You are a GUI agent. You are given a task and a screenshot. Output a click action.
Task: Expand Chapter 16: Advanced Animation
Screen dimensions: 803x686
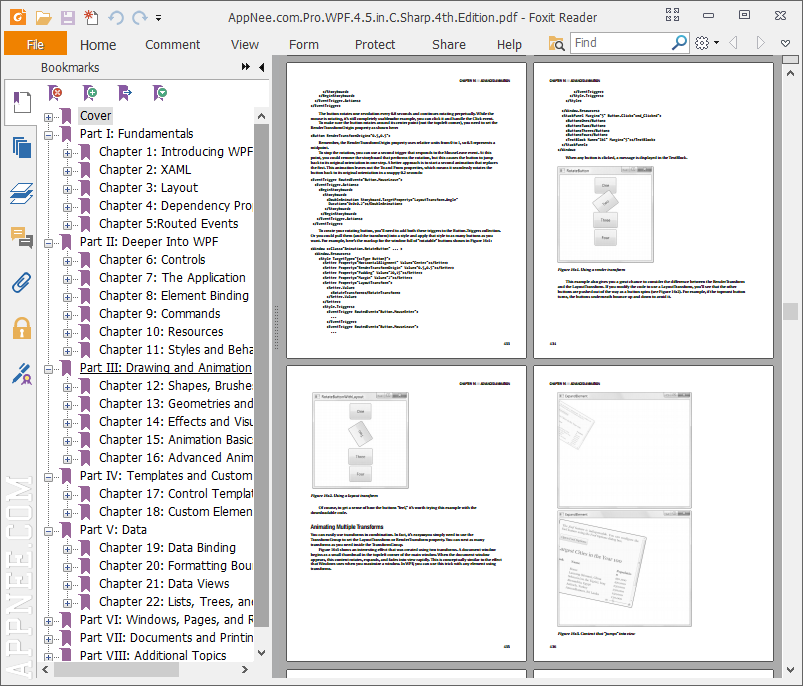point(67,459)
